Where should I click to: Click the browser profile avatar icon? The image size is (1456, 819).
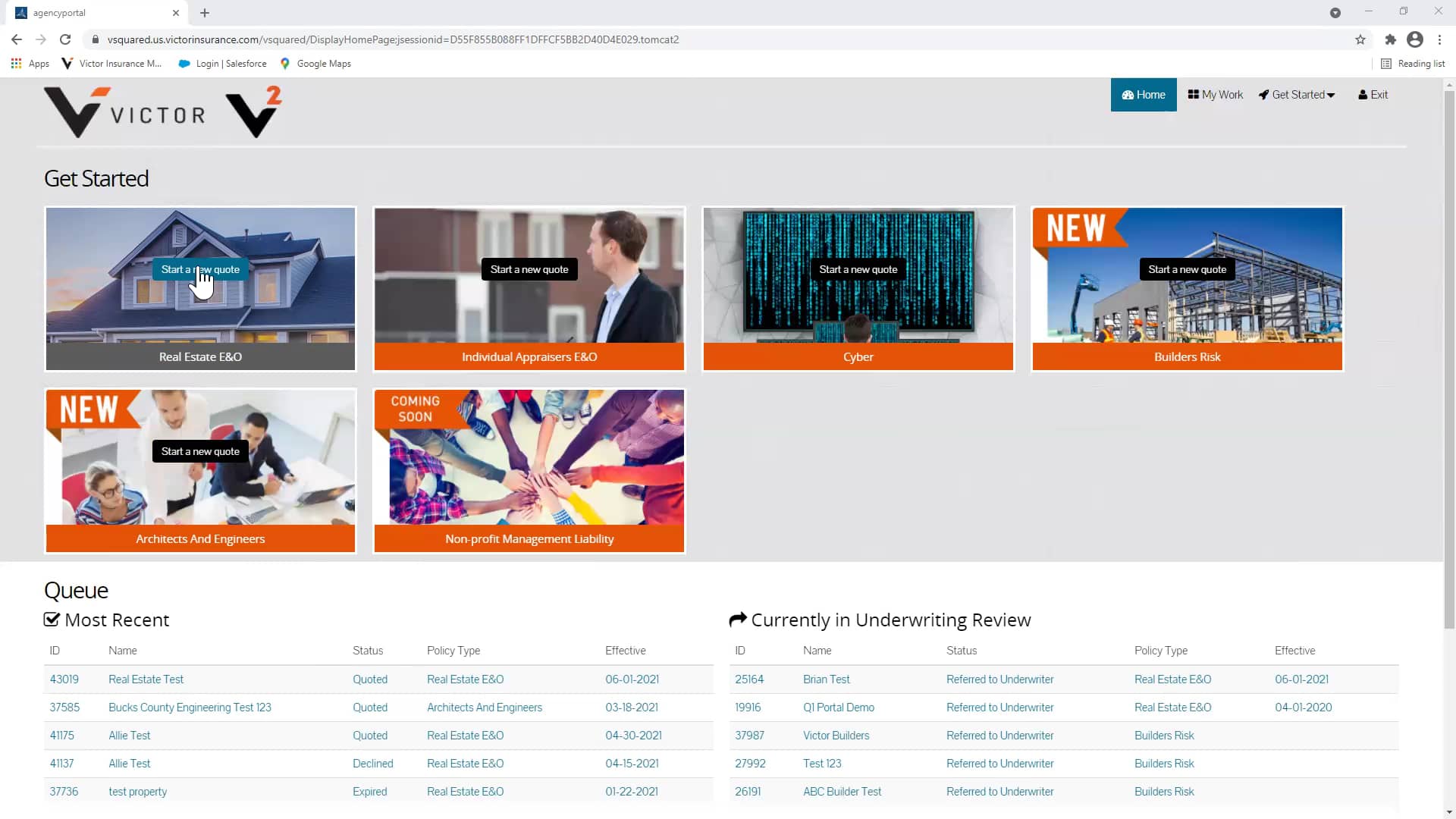[1415, 39]
